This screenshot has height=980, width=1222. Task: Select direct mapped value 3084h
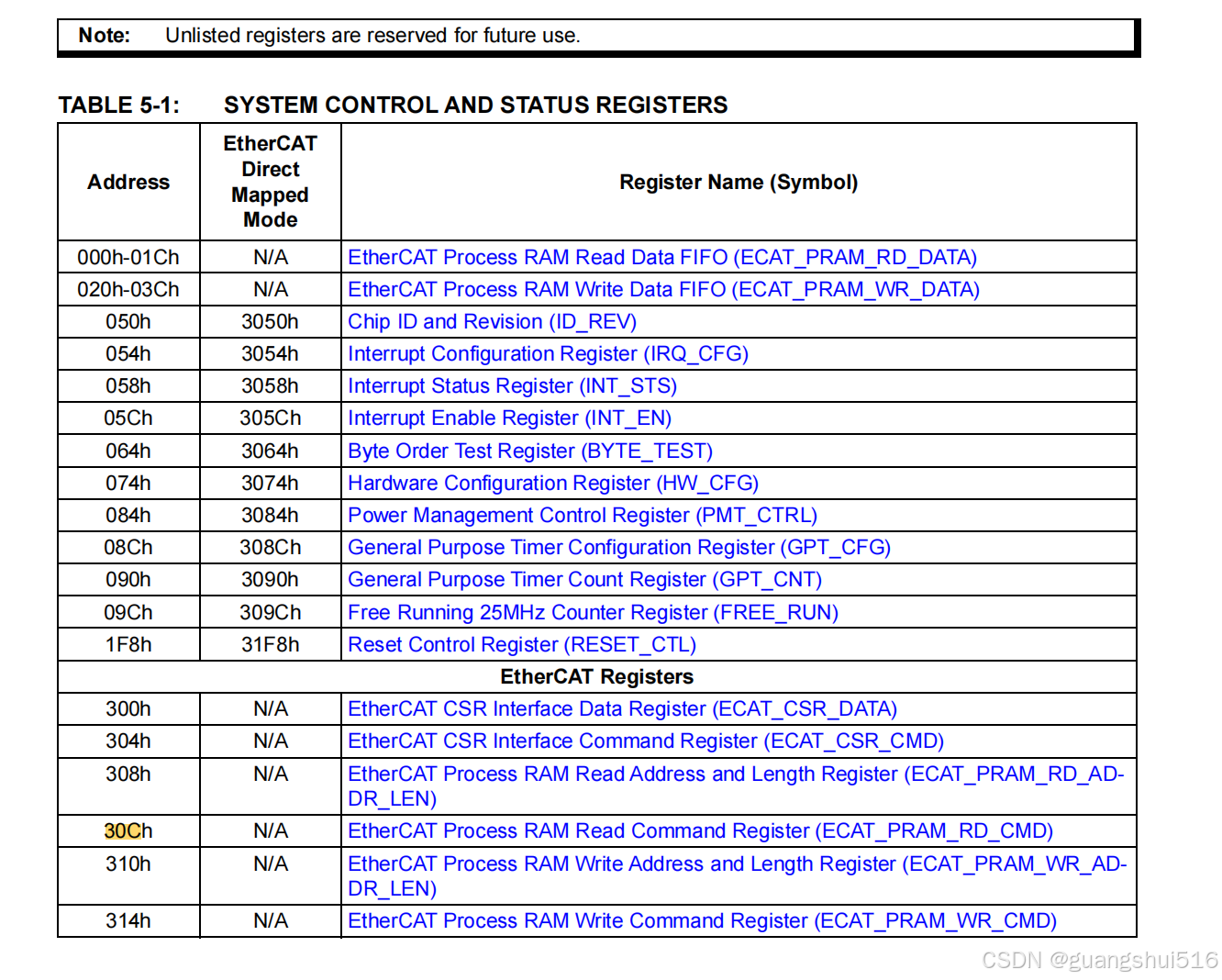click(271, 515)
